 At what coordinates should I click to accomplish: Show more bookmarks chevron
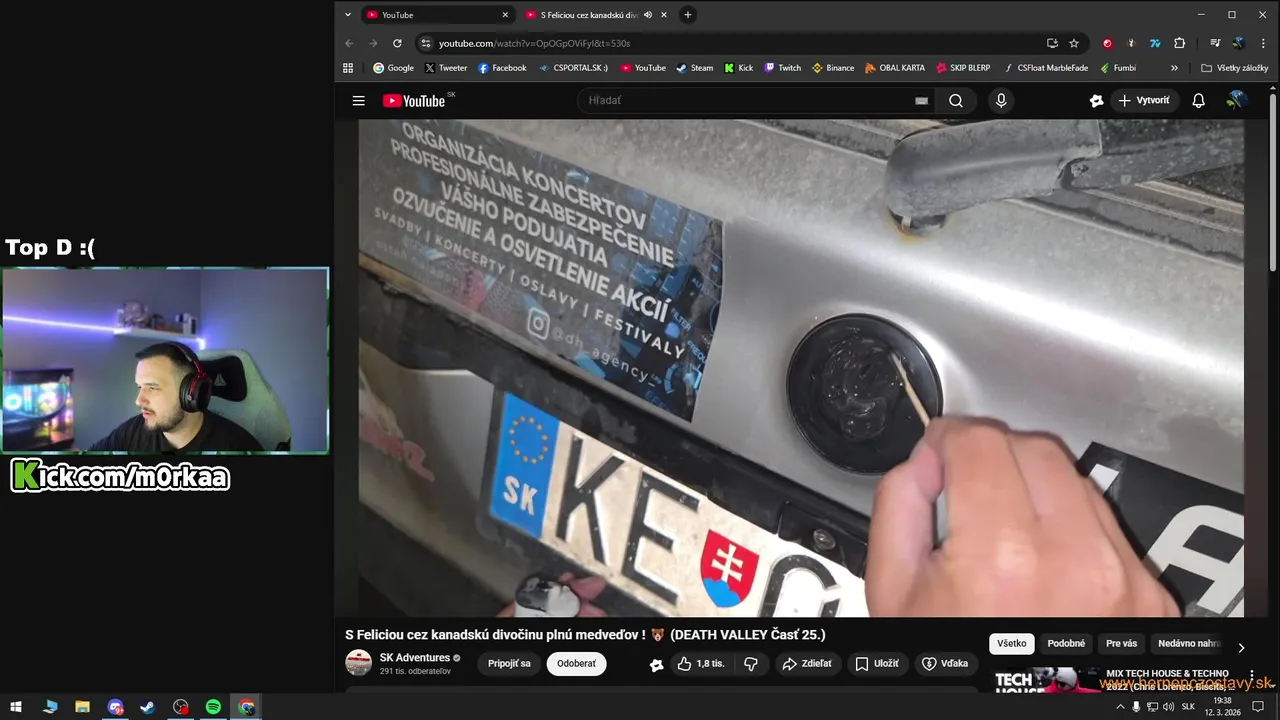pos(1174,68)
